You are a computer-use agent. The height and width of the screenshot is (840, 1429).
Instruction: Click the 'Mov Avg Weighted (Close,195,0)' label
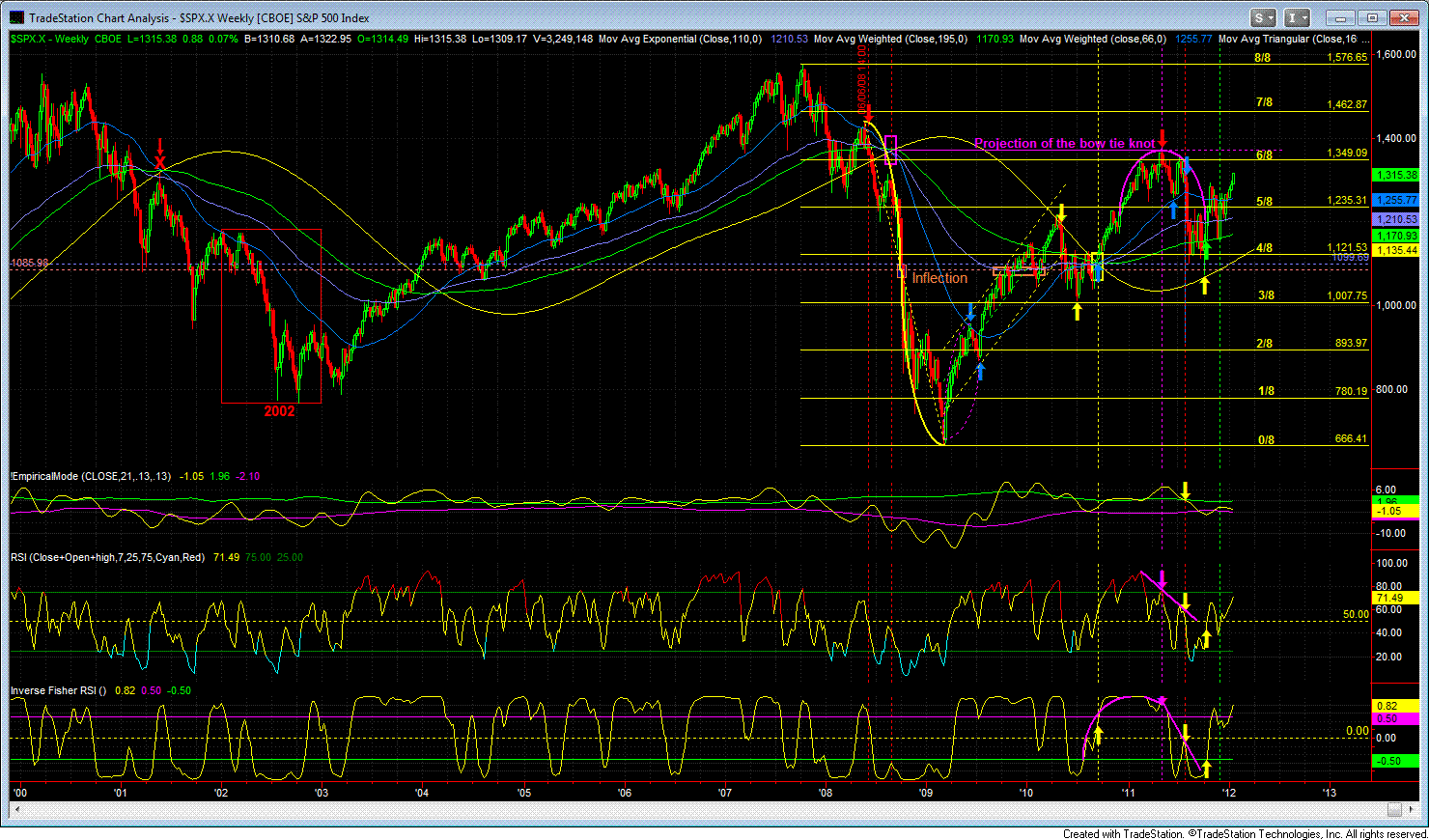click(890, 40)
